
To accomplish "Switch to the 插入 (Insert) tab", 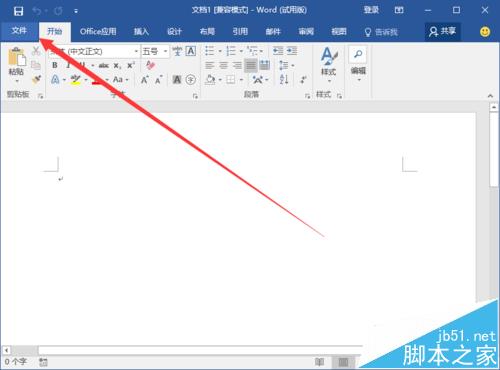I will point(141,32).
